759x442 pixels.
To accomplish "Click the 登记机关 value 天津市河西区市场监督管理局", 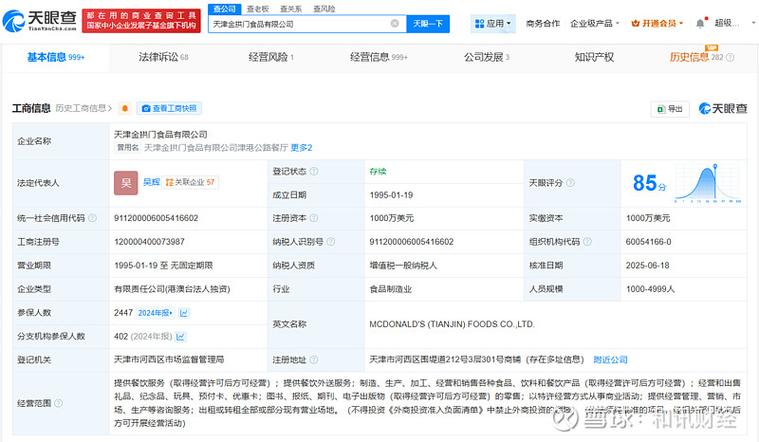I will (x=169, y=359).
